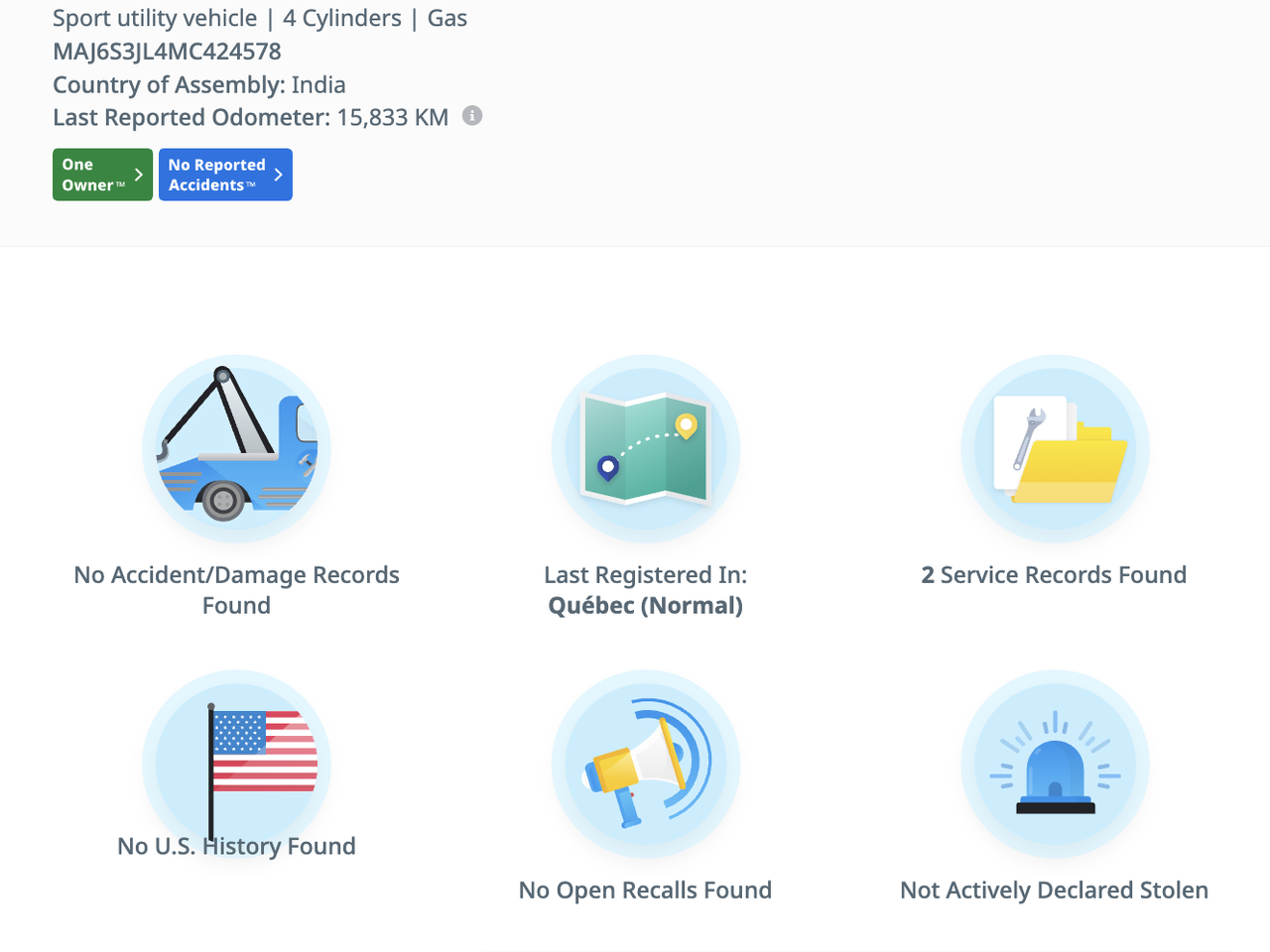This screenshot has height=952, width=1270.
Task: Open the No Reported Accidents badge
Action: 216,175
